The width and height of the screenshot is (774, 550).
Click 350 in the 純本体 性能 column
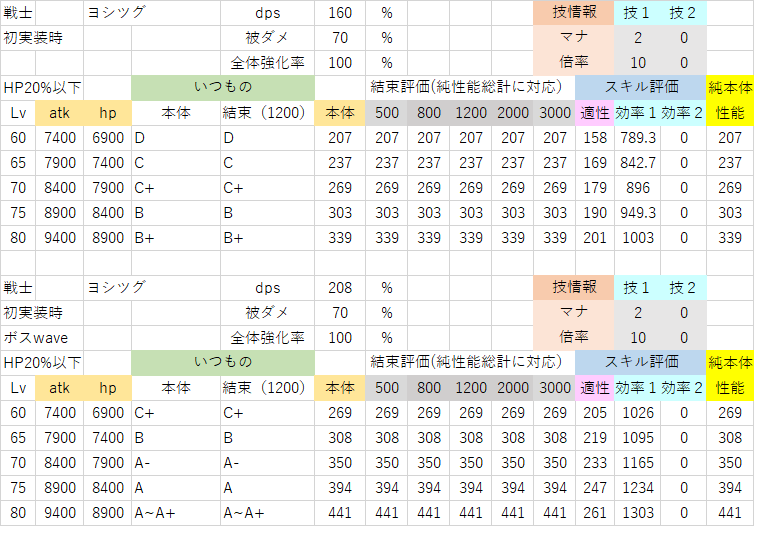coord(730,463)
